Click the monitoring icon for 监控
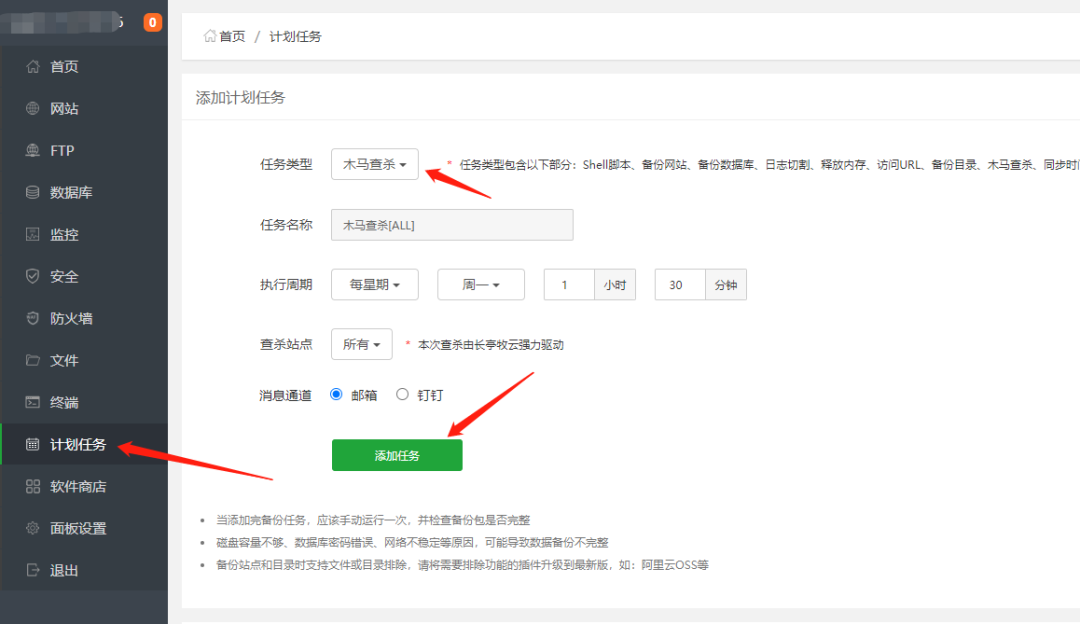 (x=33, y=235)
